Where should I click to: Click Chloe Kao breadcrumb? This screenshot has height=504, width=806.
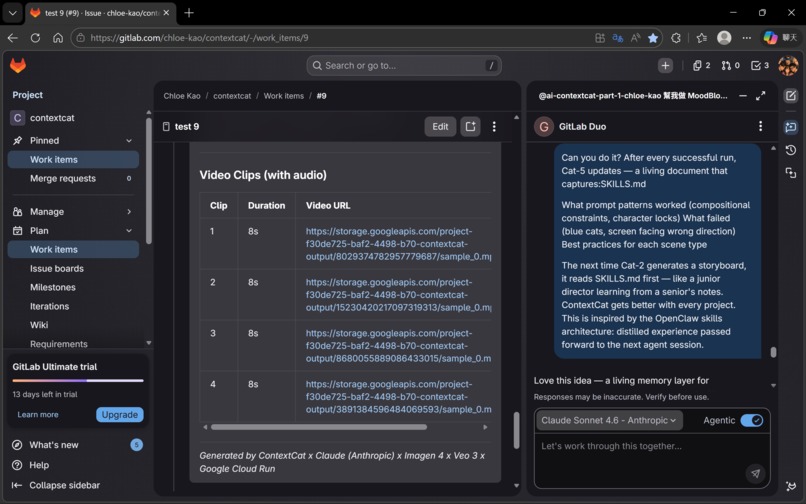click(182, 96)
